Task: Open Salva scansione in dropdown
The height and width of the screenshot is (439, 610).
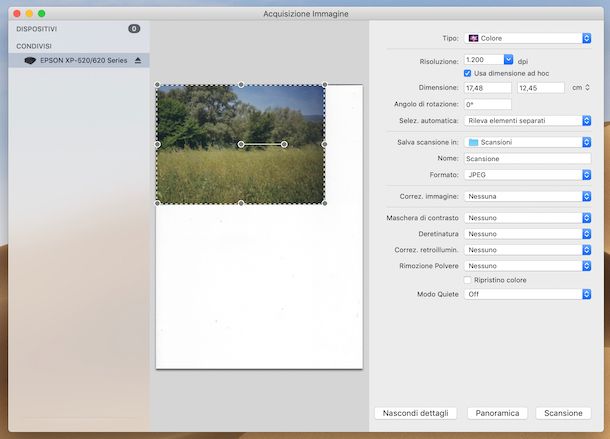Action: click(528, 142)
